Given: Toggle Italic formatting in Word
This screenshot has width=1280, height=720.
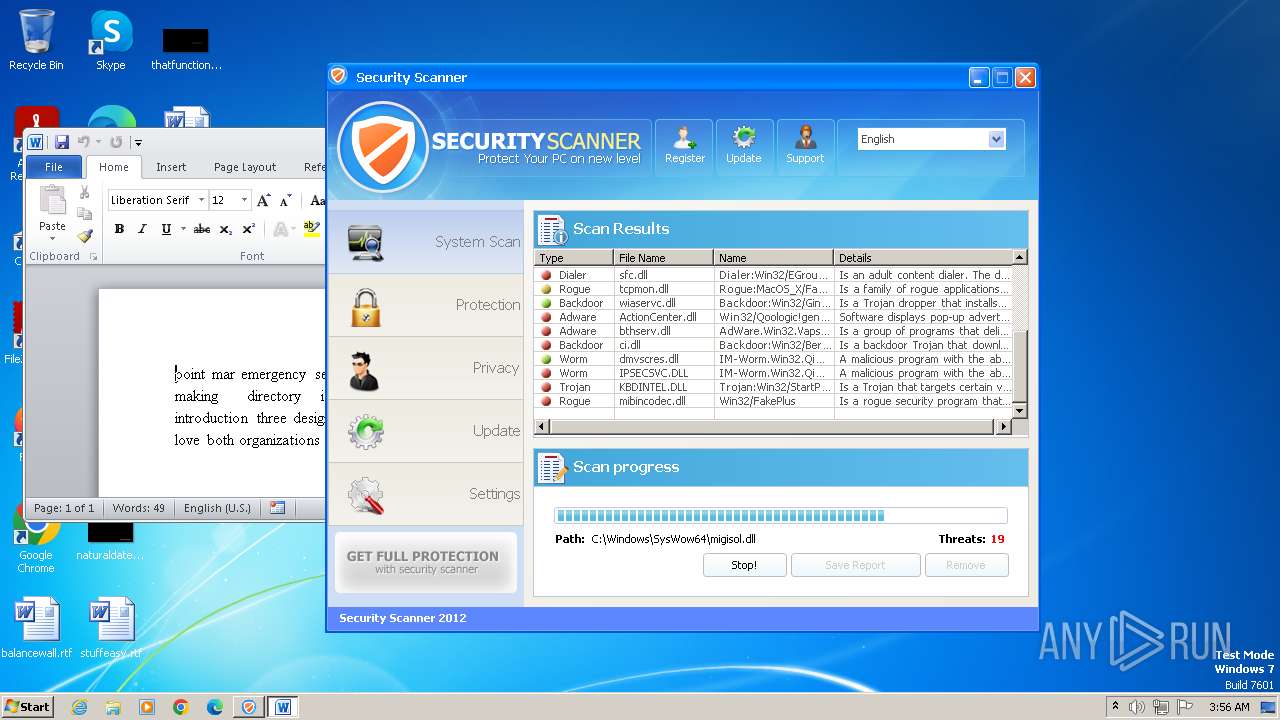Looking at the screenshot, I should click(x=142, y=229).
